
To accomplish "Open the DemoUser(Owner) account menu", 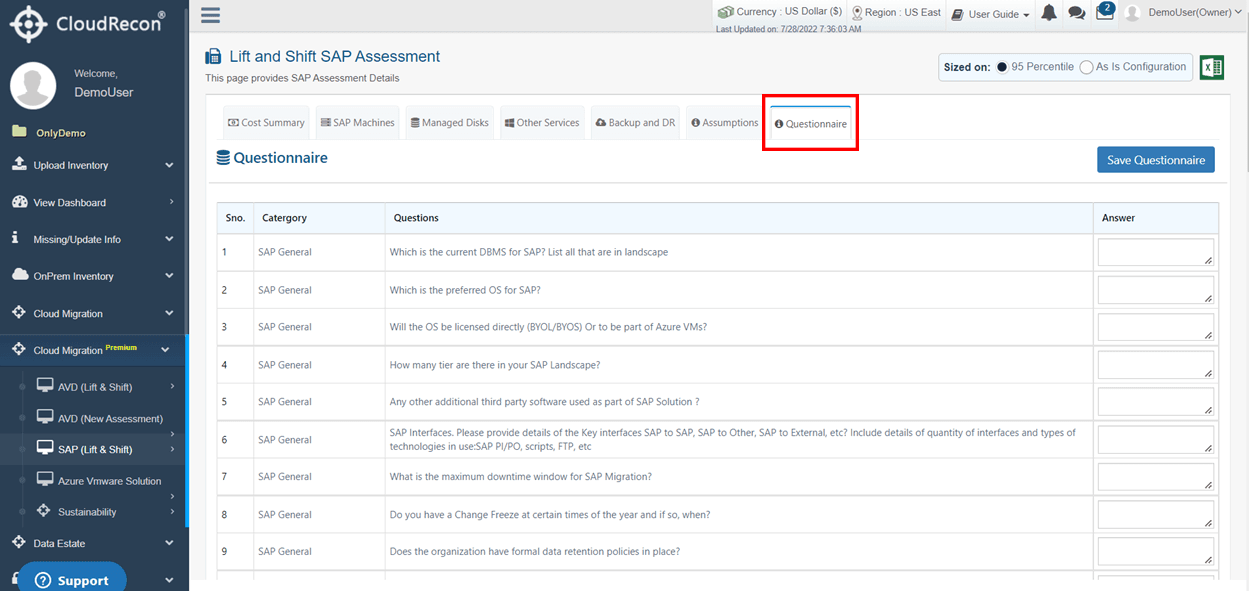I will pos(1183,13).
